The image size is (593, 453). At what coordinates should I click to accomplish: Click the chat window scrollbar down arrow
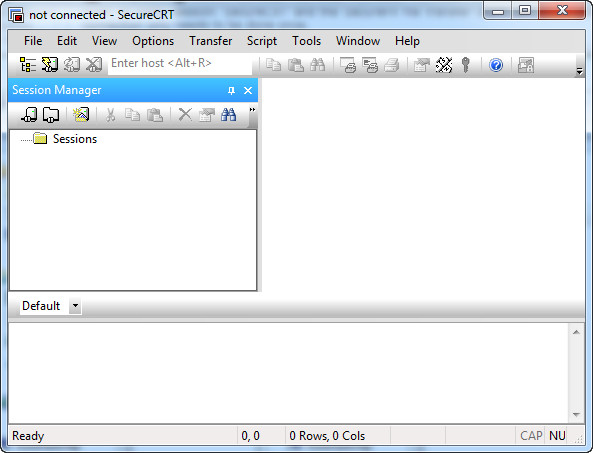(576, 414)
